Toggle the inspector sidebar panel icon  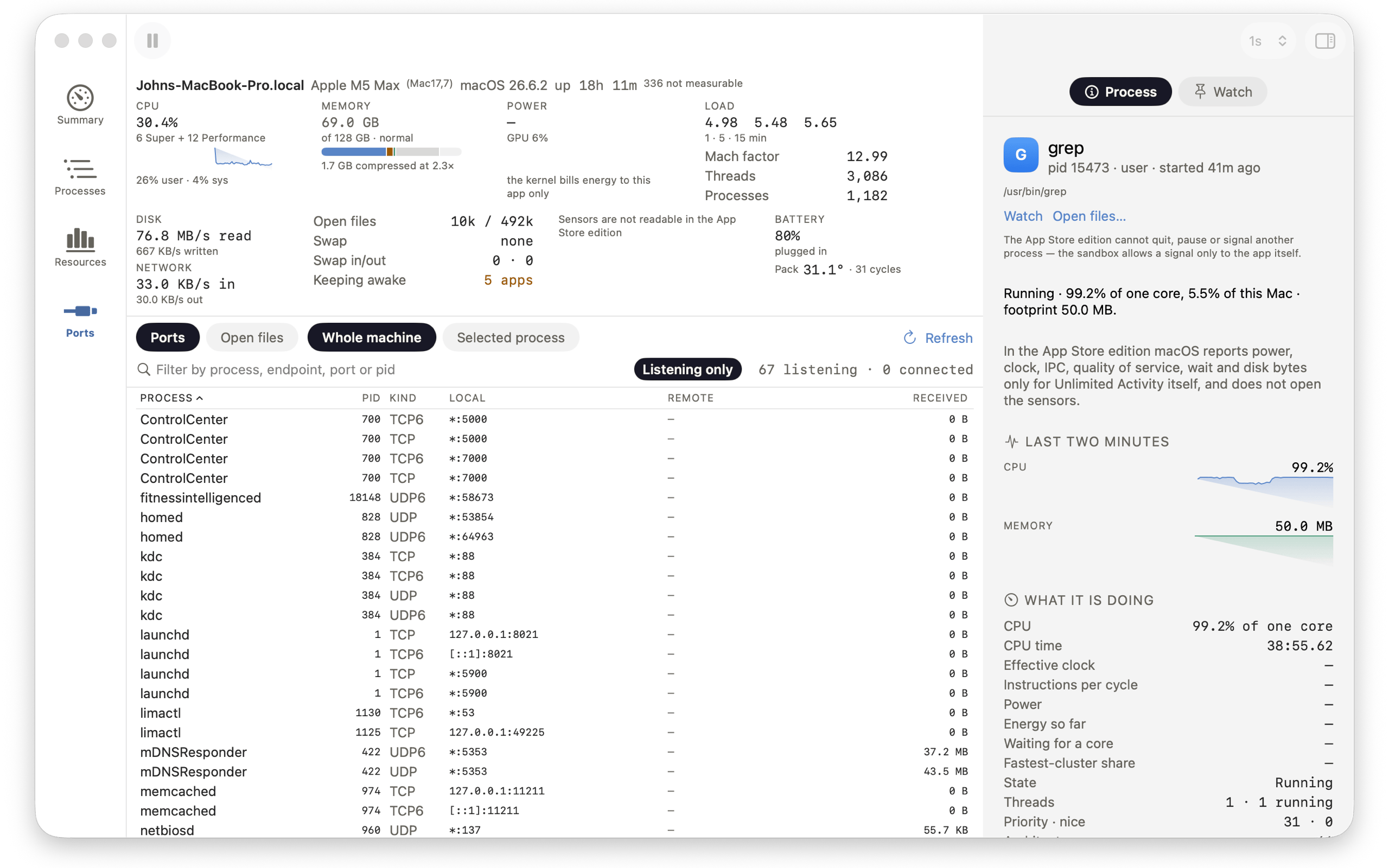1325,41
